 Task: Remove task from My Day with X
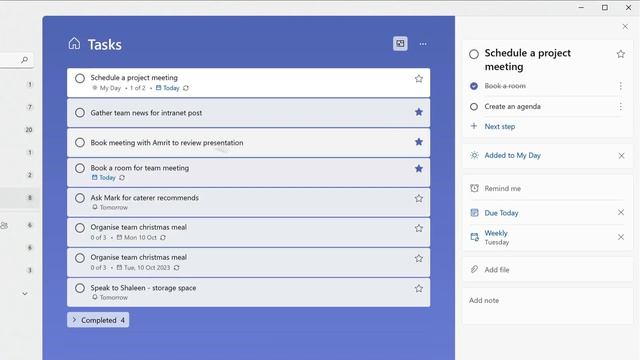(621, 156)
